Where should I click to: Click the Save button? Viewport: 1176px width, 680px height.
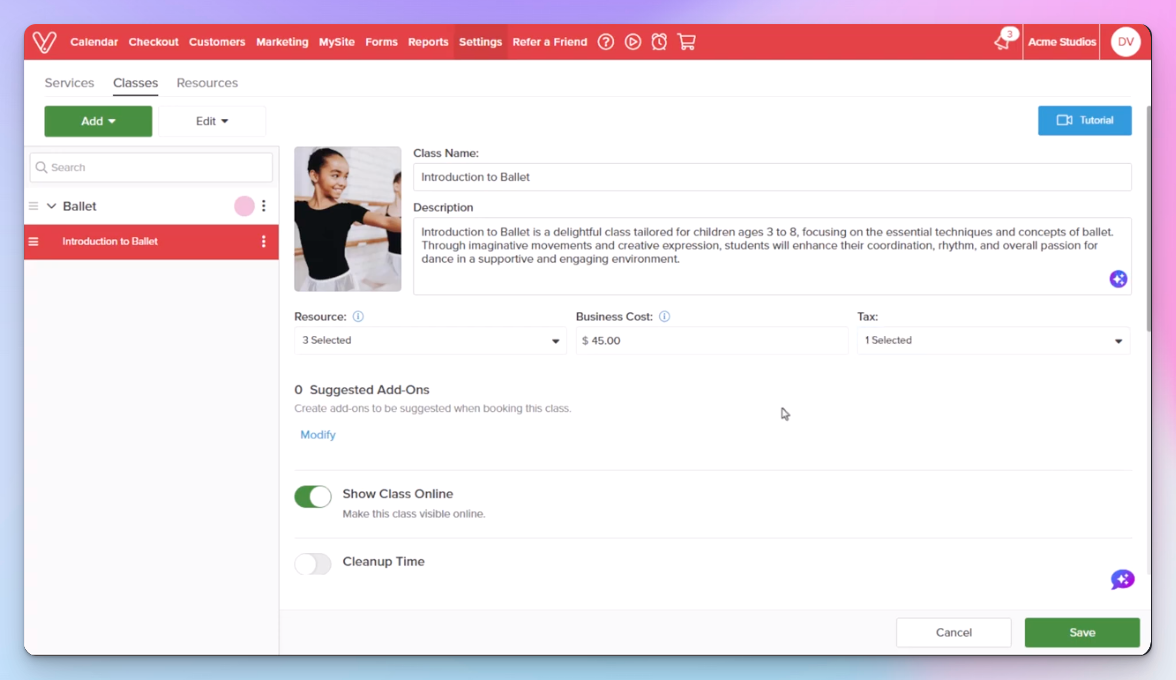tap(1082, 632)
